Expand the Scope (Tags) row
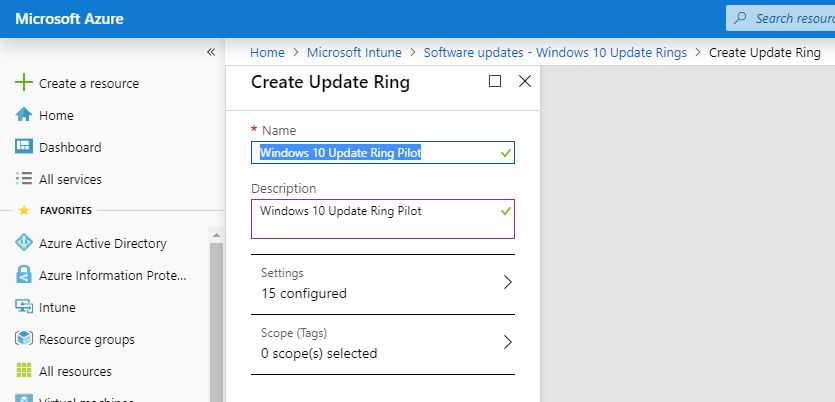This screenshot has height=402, width=835. pos(383,344)
